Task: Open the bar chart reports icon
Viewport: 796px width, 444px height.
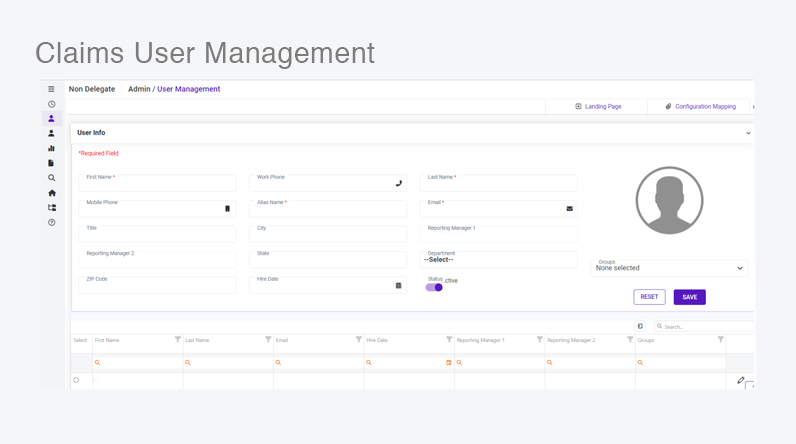Action: (51, 148)
